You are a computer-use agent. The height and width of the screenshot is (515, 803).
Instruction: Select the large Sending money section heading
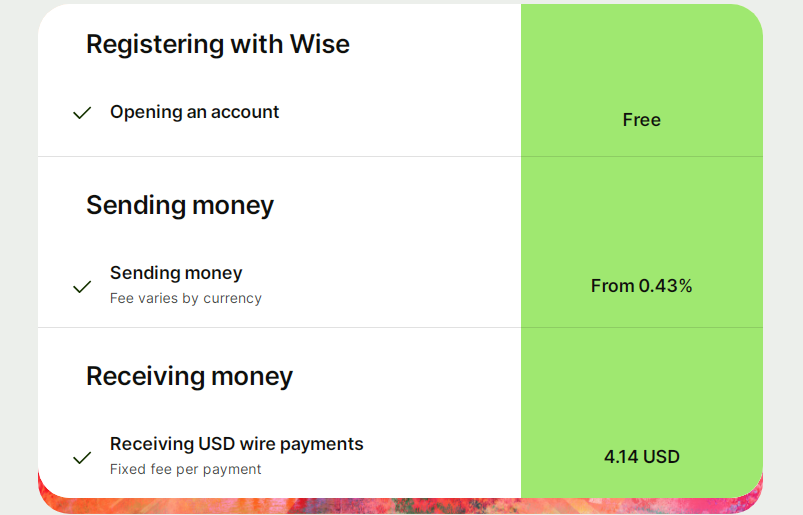pos(180,205)
